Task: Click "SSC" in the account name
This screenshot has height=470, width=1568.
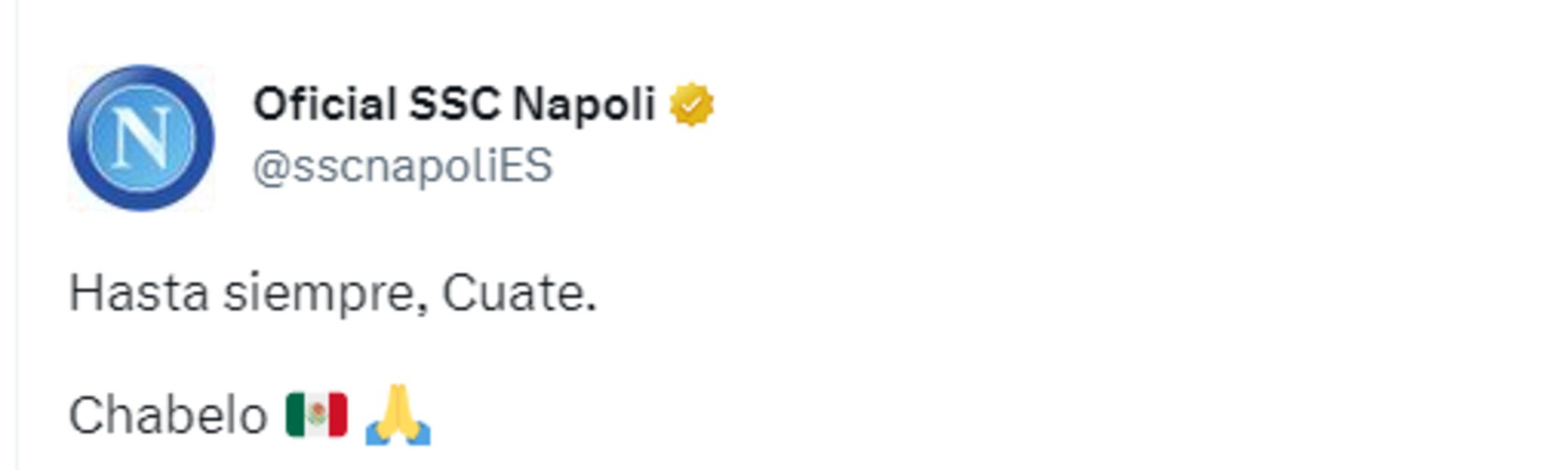Action: [x=454, y=104]
